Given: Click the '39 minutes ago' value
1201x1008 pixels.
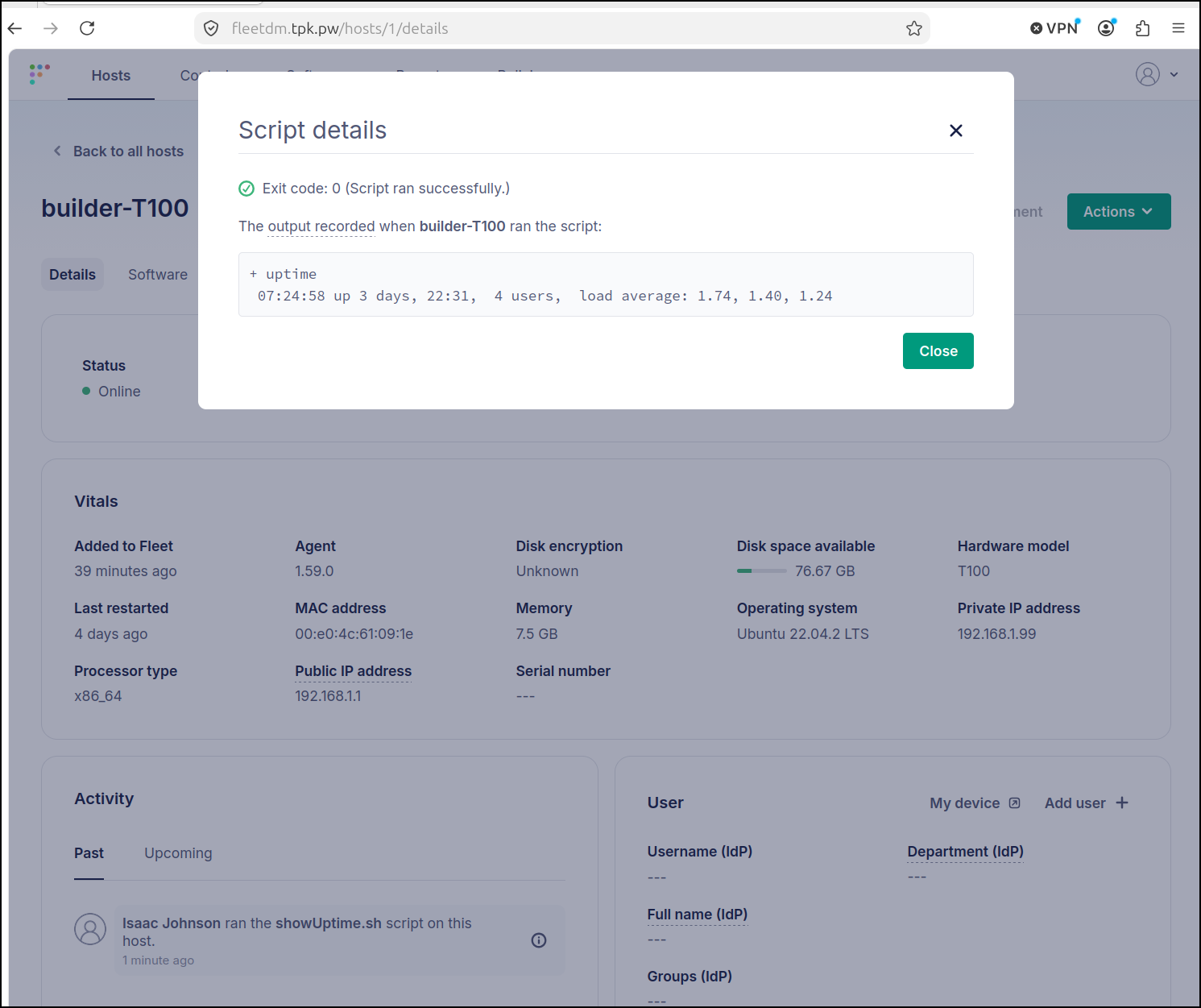Looking at the screenshot, I should pos(126,571).
